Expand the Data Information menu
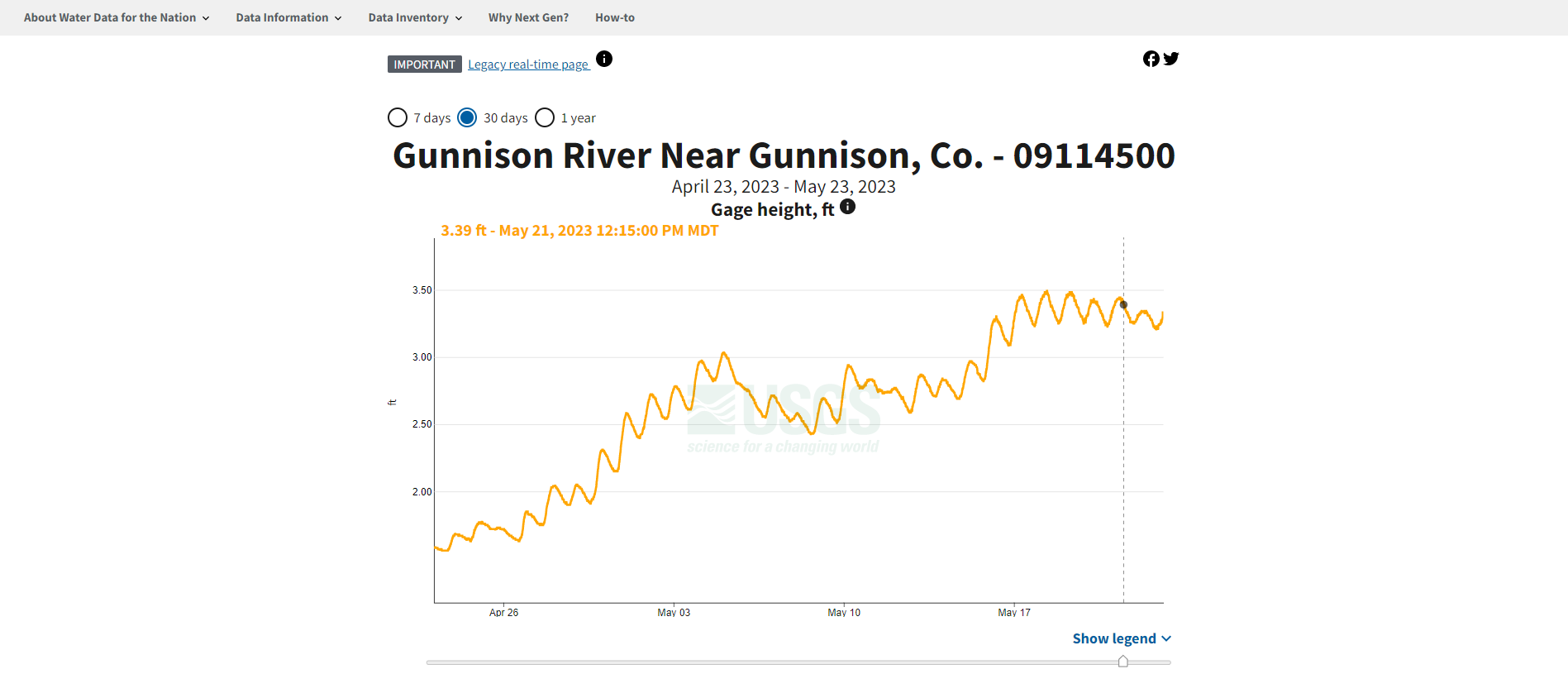The width and height of the screenshot is (1568, 674). point(288,17)
